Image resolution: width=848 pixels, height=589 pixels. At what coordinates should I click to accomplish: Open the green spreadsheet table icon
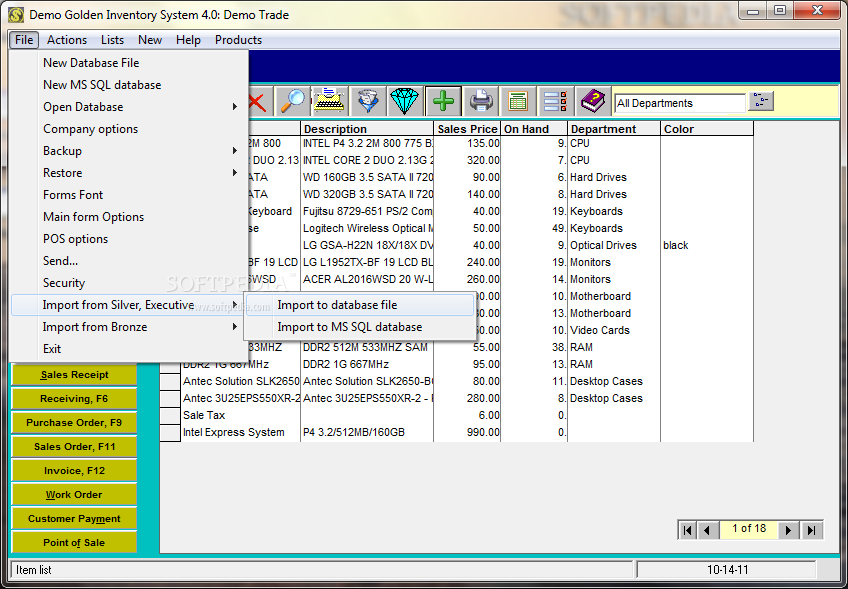click(518, 101)
